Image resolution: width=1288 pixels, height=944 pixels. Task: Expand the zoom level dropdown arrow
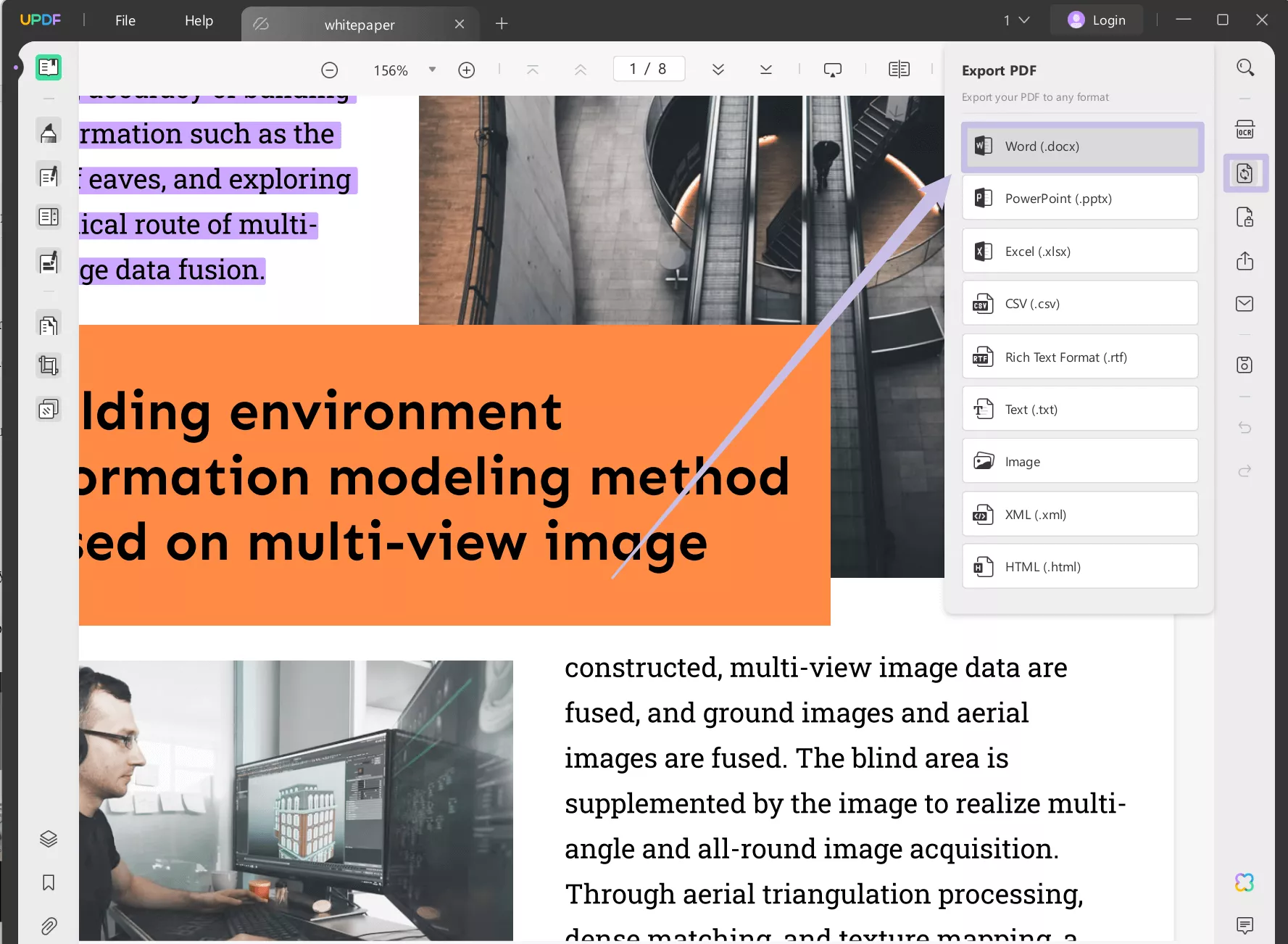[433, 70]
